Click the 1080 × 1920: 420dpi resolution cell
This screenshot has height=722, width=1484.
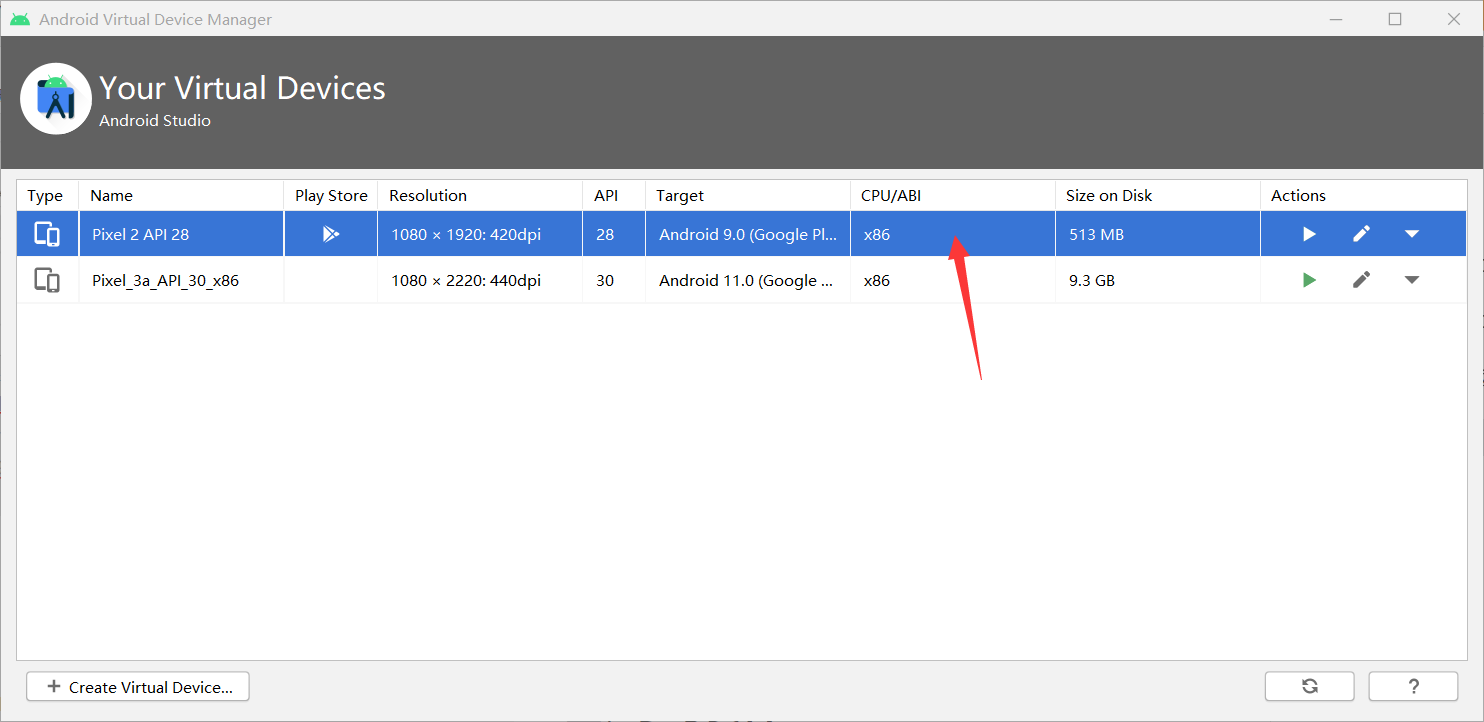pyautogui.click(x=480, y=234)
